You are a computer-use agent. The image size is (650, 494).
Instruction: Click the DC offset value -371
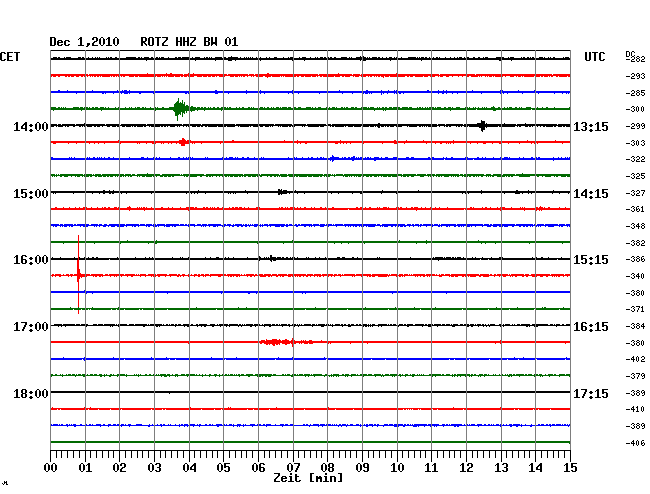(x=635, y=309)
